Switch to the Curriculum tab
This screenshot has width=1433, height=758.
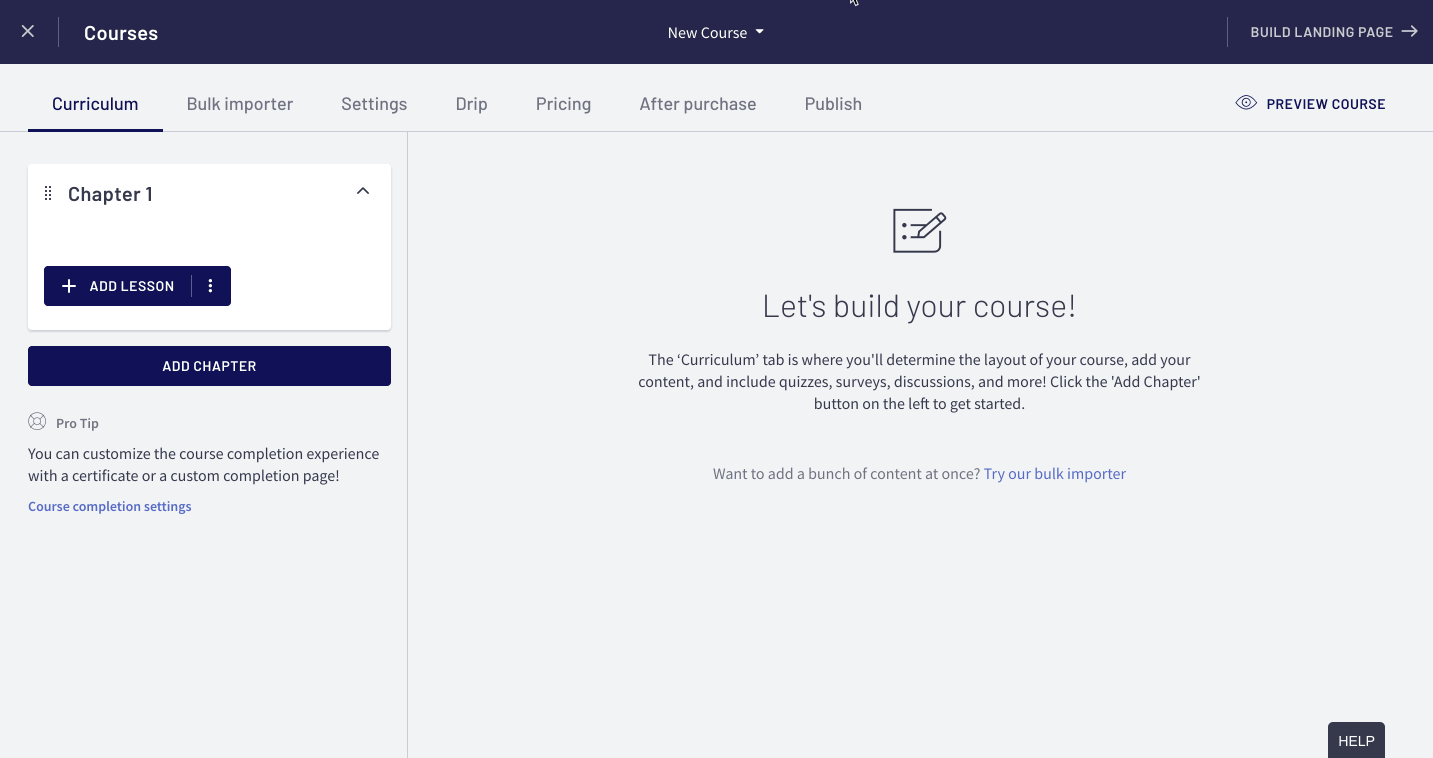pyautogui.click(x=95, y=104)
